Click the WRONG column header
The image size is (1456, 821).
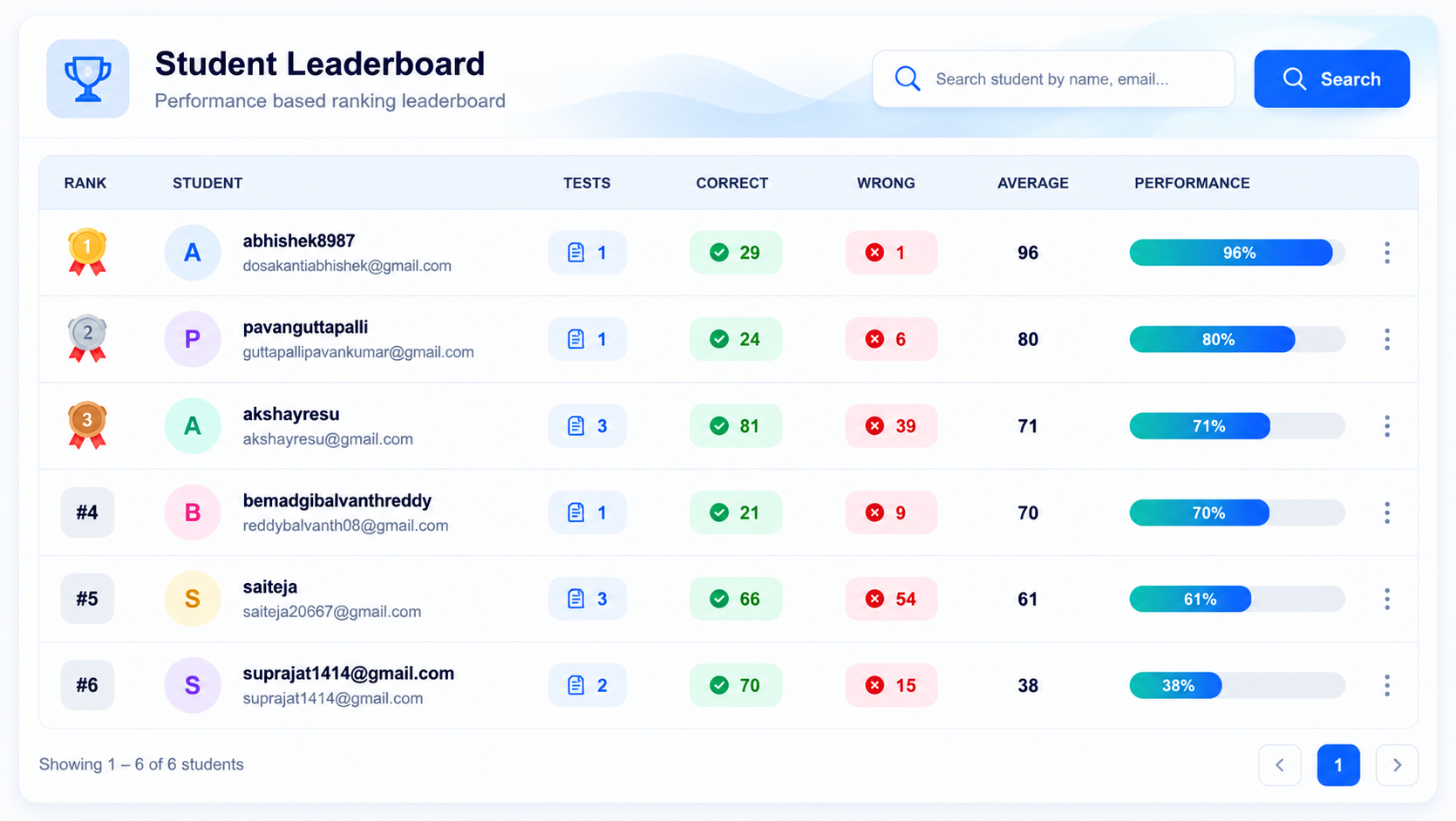pyautogui.click(x=886, y=183)
